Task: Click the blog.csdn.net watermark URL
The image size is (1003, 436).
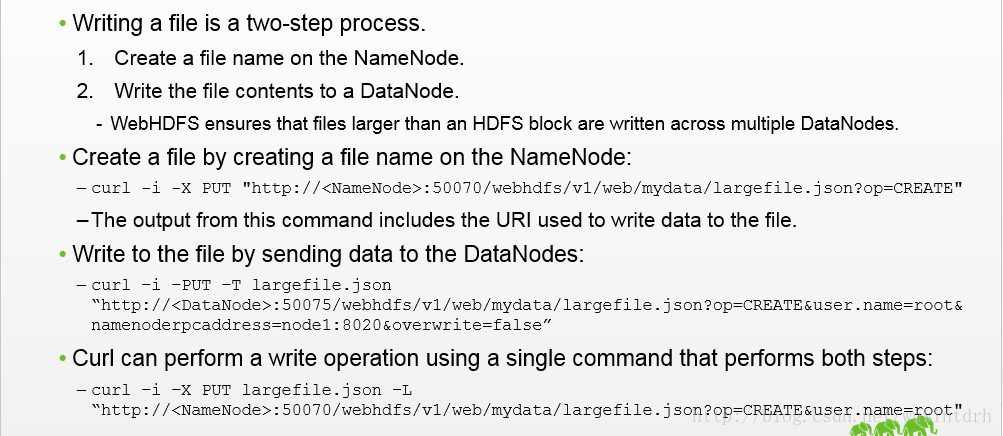Action: (842, 417)
